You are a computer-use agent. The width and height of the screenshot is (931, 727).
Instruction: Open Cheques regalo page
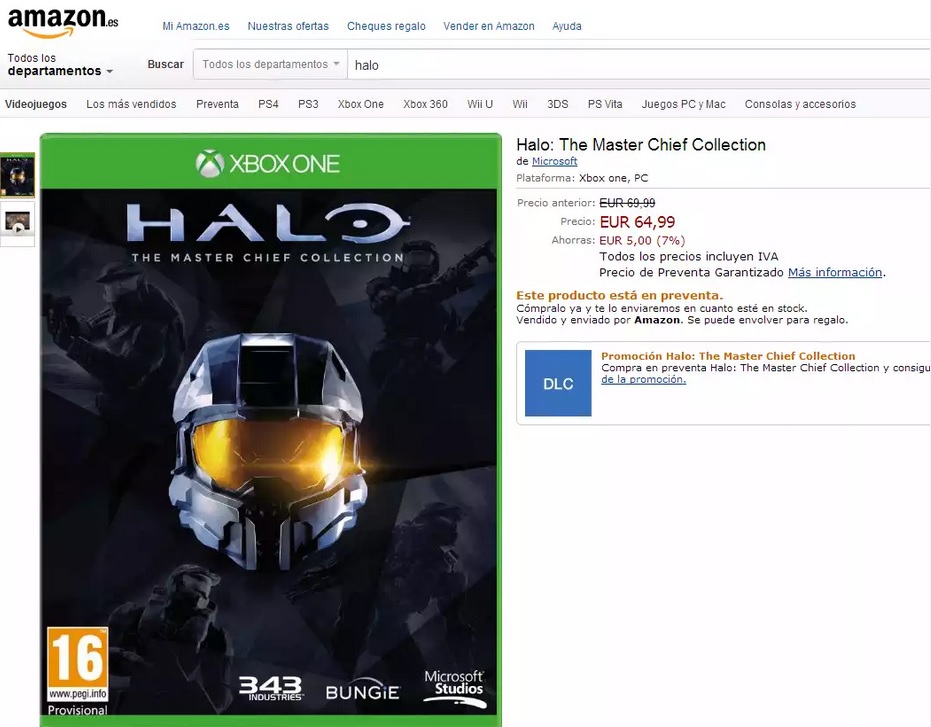click(x=386, y=26)
